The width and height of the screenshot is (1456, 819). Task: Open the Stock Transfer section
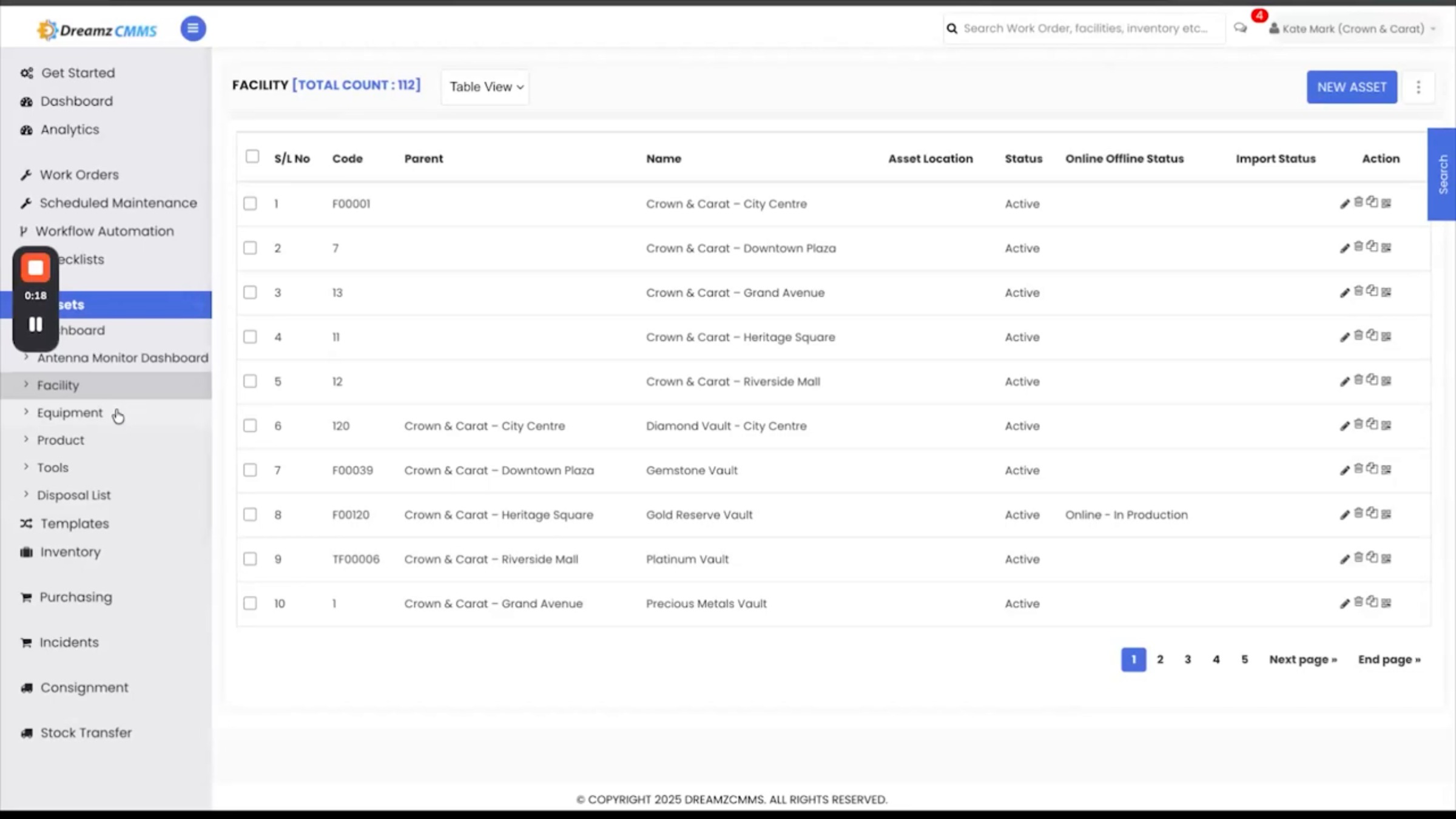click(86, 733)
